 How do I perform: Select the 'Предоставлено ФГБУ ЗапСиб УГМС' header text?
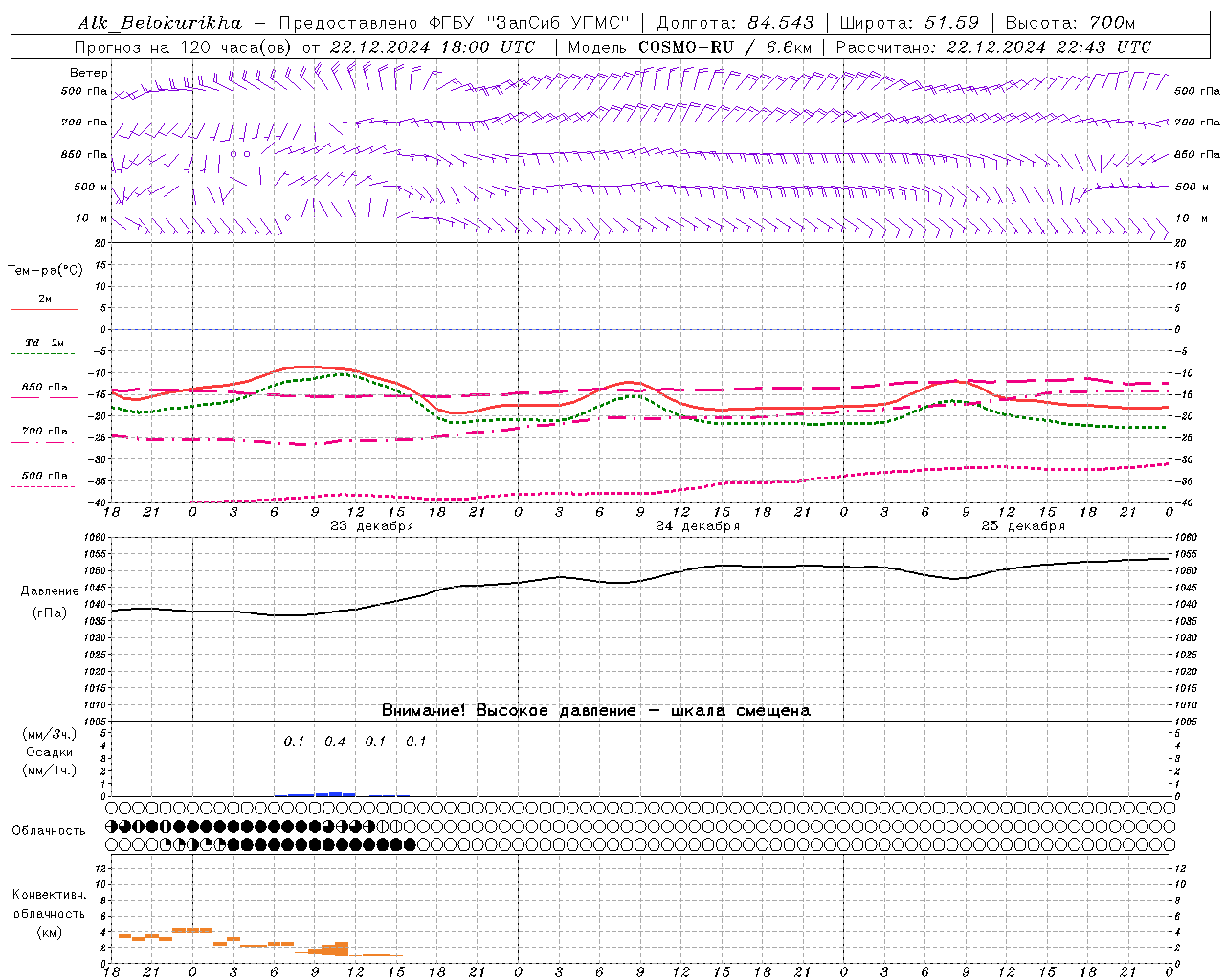pyautogui.click(x=454, y=23)
